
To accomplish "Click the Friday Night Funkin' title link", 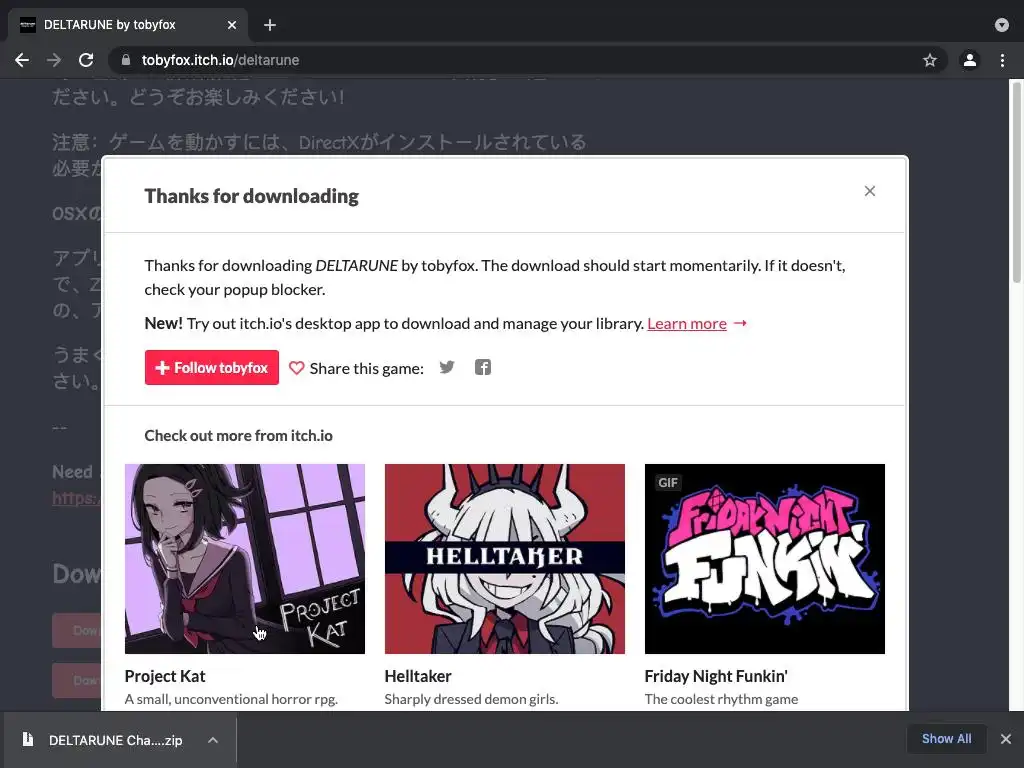I will pos(716,676).
